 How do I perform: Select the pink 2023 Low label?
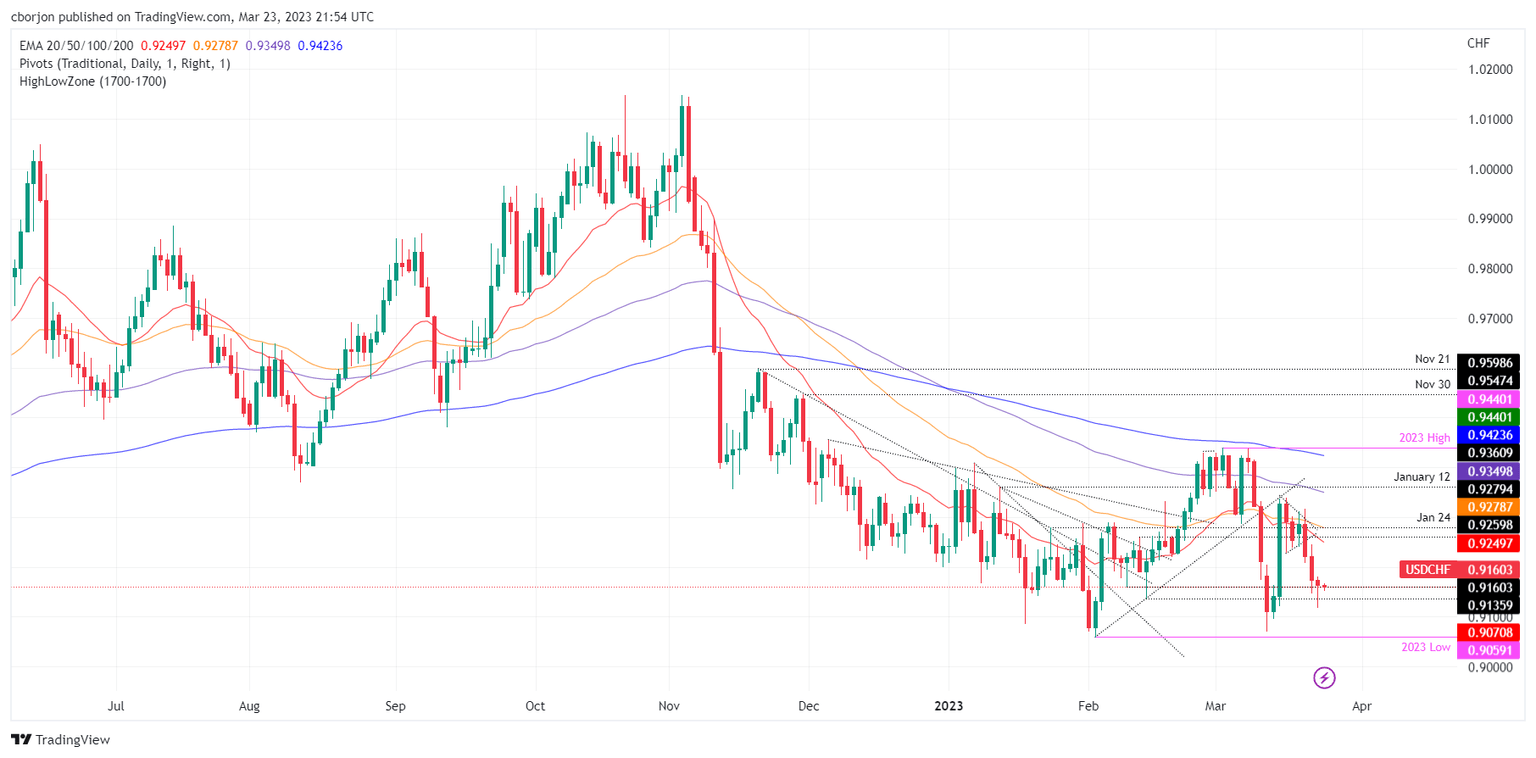(x=1425, y=647)
